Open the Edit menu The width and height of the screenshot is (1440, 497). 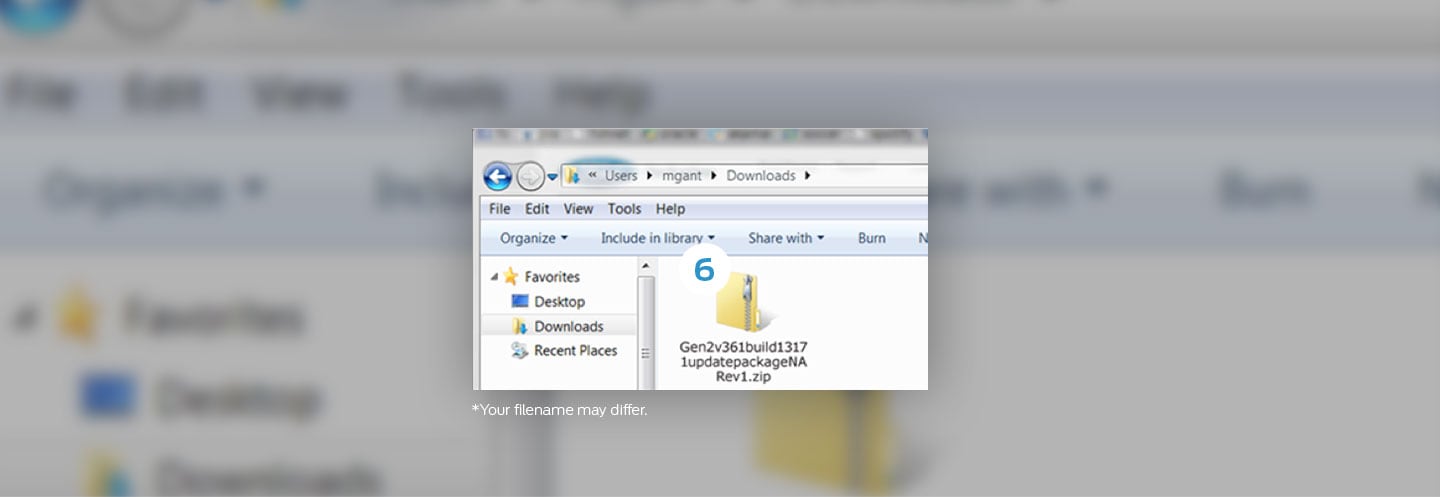[537, 209]
